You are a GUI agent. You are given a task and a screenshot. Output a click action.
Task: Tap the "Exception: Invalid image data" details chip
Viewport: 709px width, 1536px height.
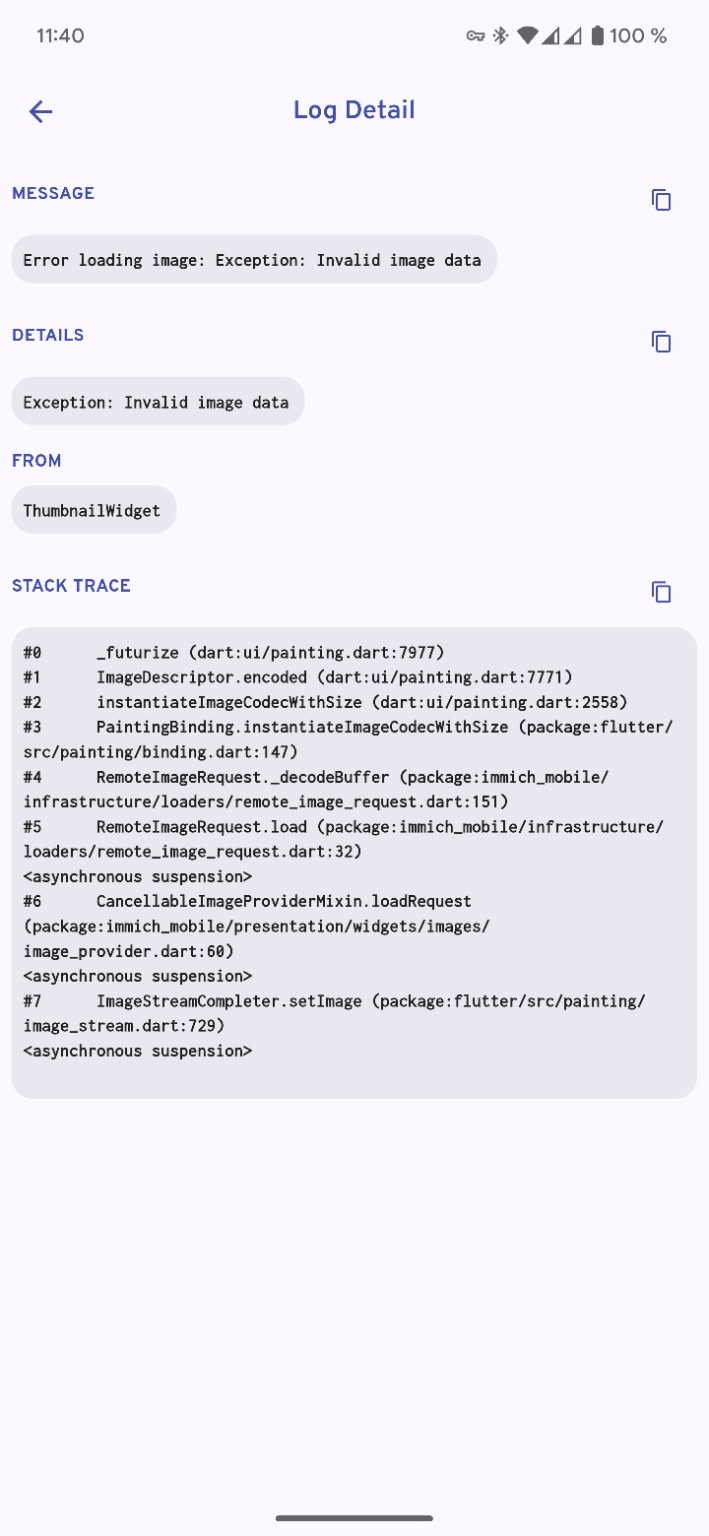tap(157, 402)
